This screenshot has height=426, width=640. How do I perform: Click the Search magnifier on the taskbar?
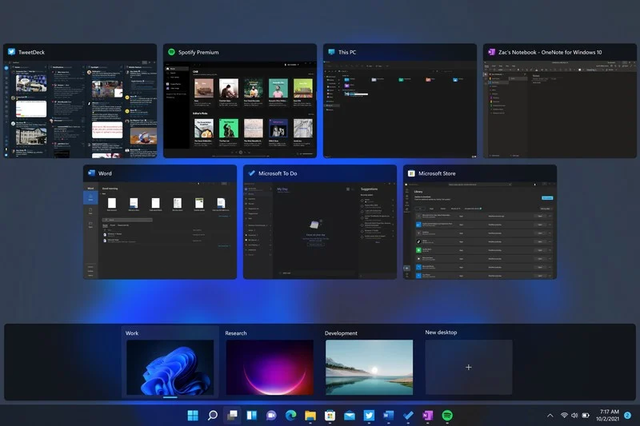click(x=212, y=415)
